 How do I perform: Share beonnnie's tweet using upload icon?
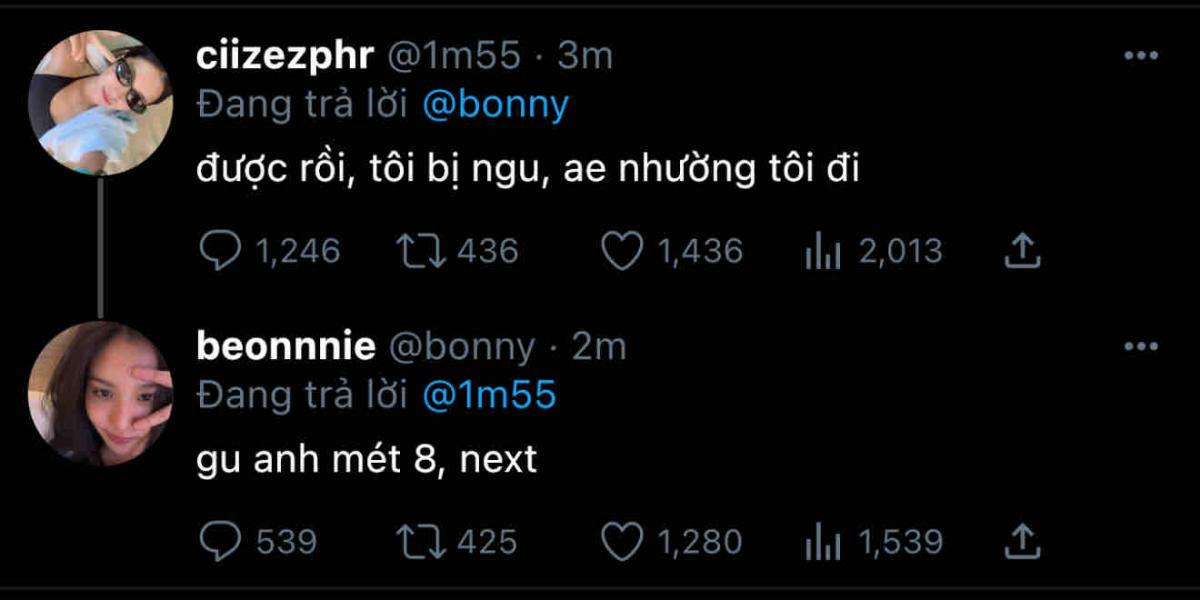coord(1022,542)
